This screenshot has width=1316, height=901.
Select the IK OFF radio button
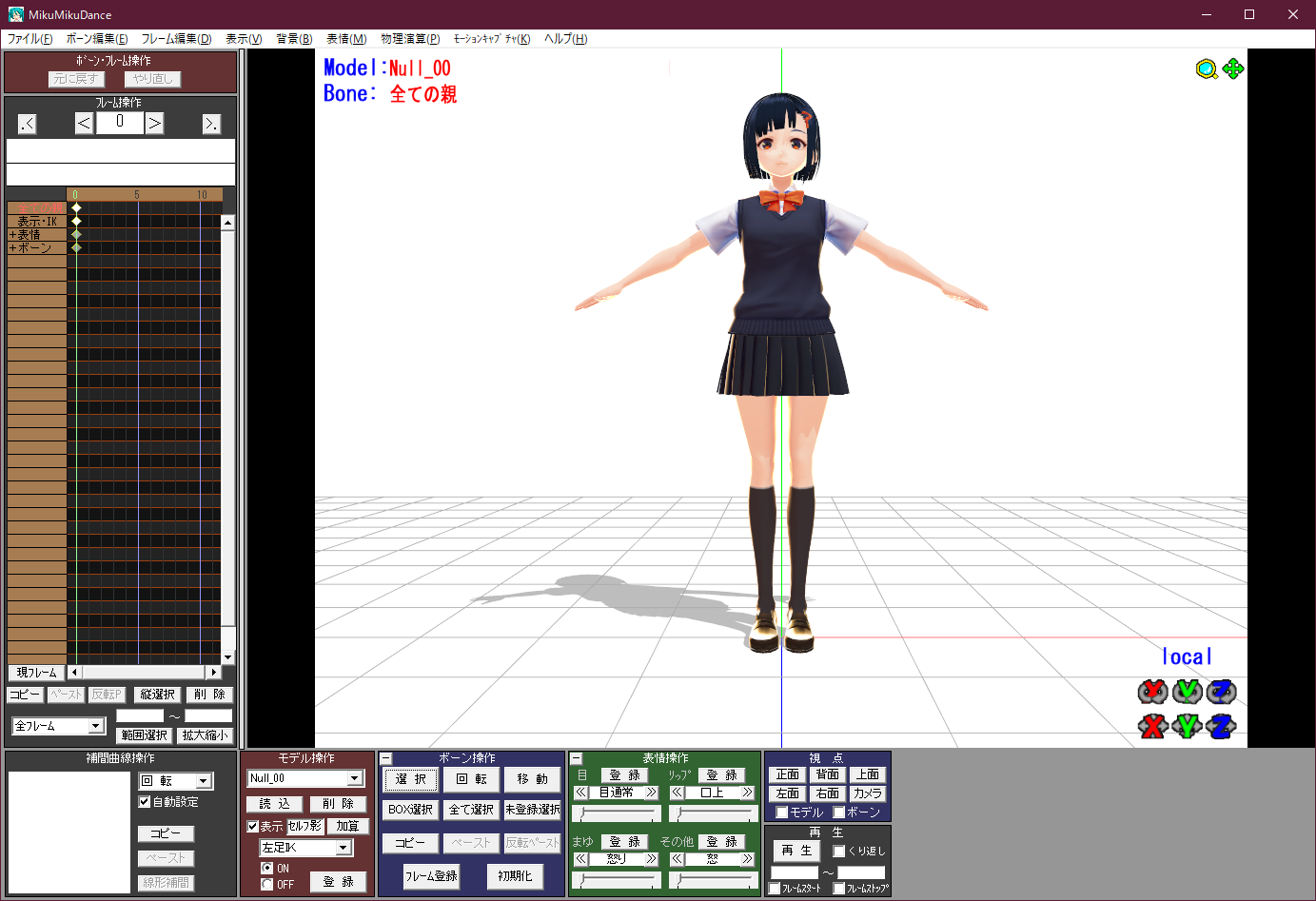tap(267, 885)
